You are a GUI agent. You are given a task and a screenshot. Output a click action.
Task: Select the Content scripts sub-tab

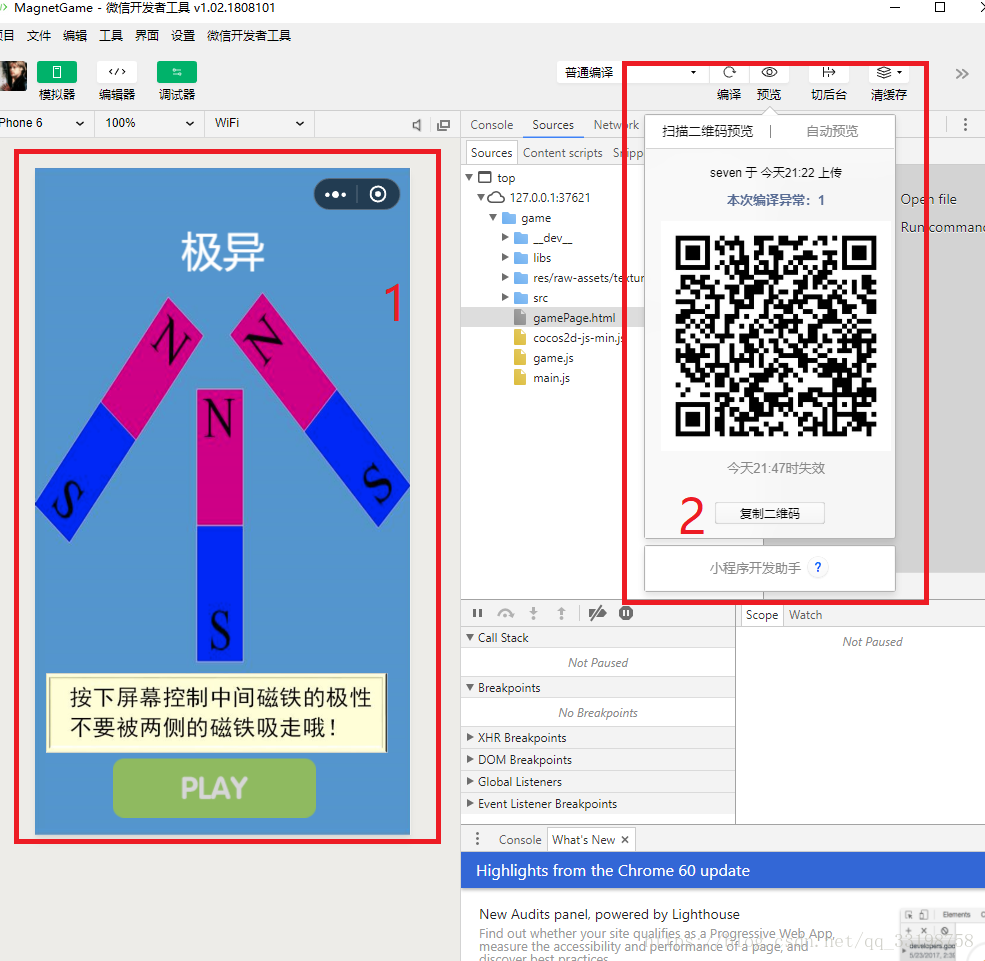click(x=562, y=153)
